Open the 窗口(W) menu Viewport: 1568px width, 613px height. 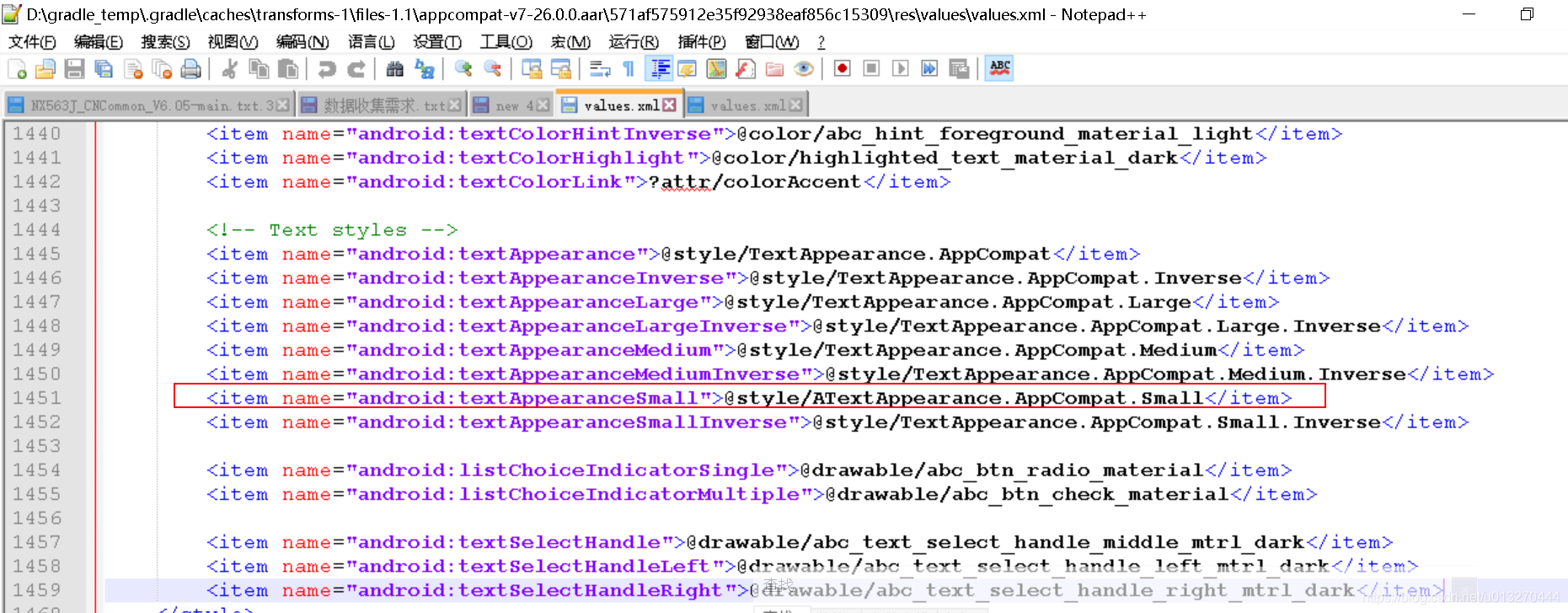772,42
